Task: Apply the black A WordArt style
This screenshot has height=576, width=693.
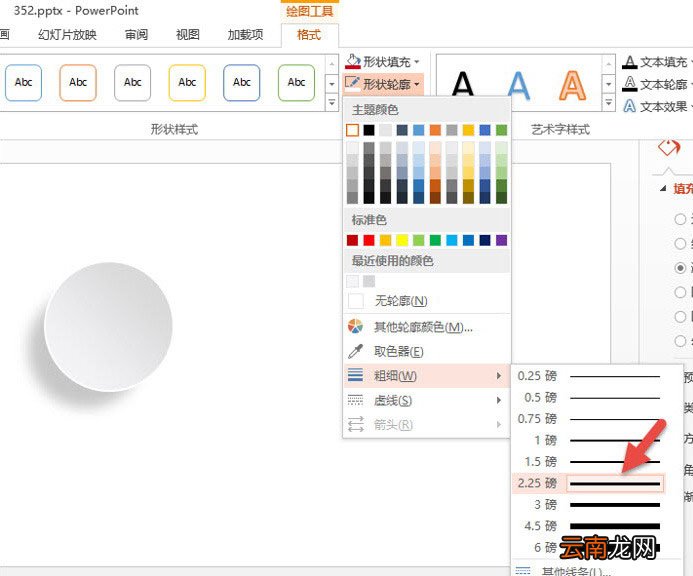Action: (x=463, y=84)
